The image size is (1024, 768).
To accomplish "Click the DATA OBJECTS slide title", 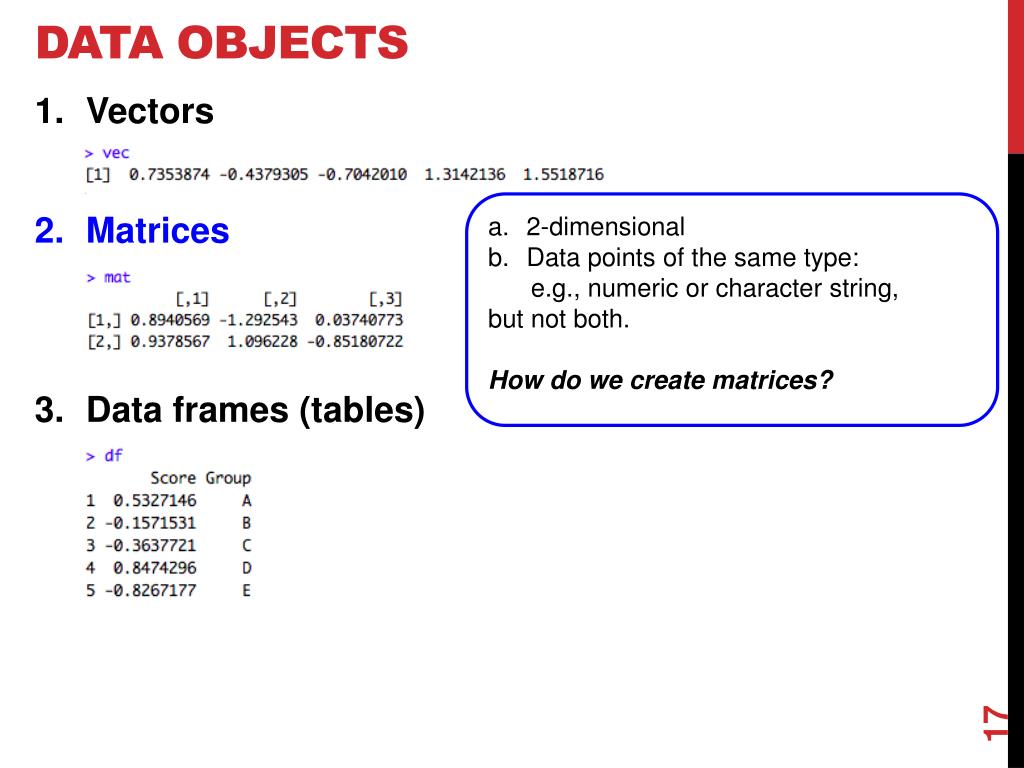I will 222,42.
